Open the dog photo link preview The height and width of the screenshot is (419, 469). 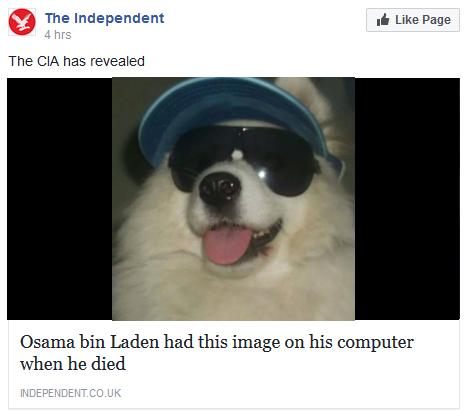point(233,199)
